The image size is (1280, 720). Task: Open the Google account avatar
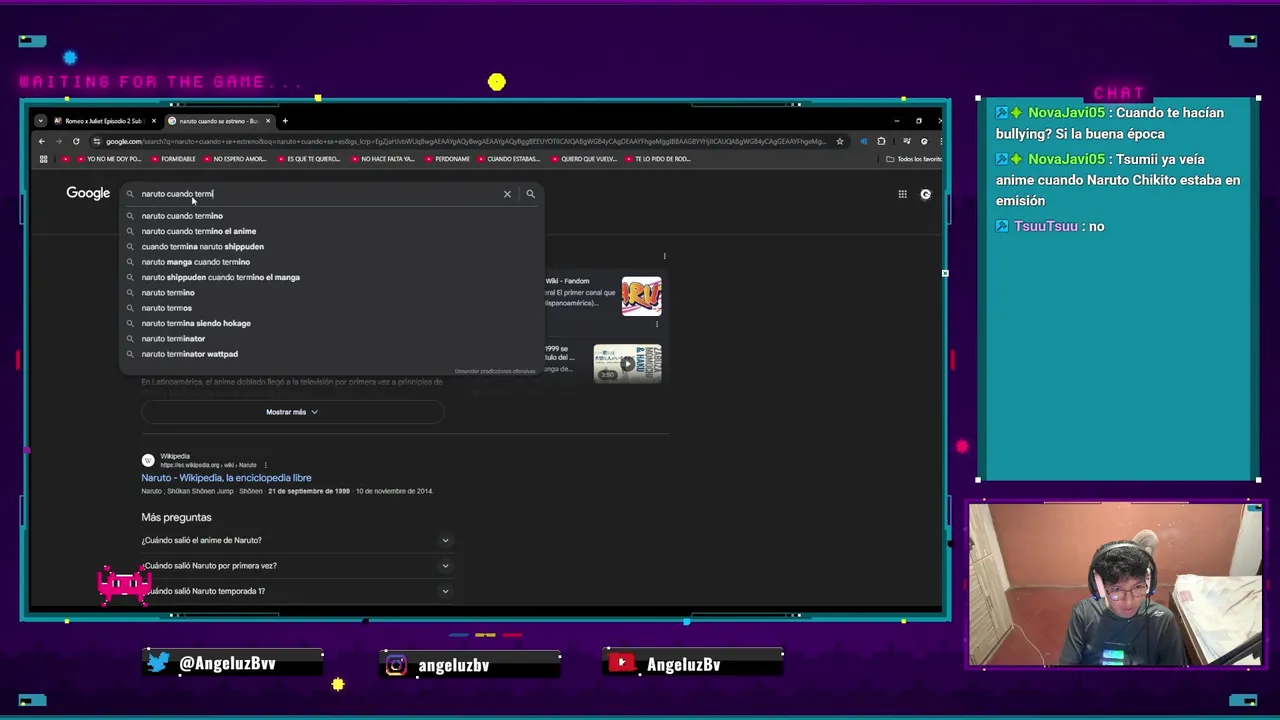pos(926,194)
